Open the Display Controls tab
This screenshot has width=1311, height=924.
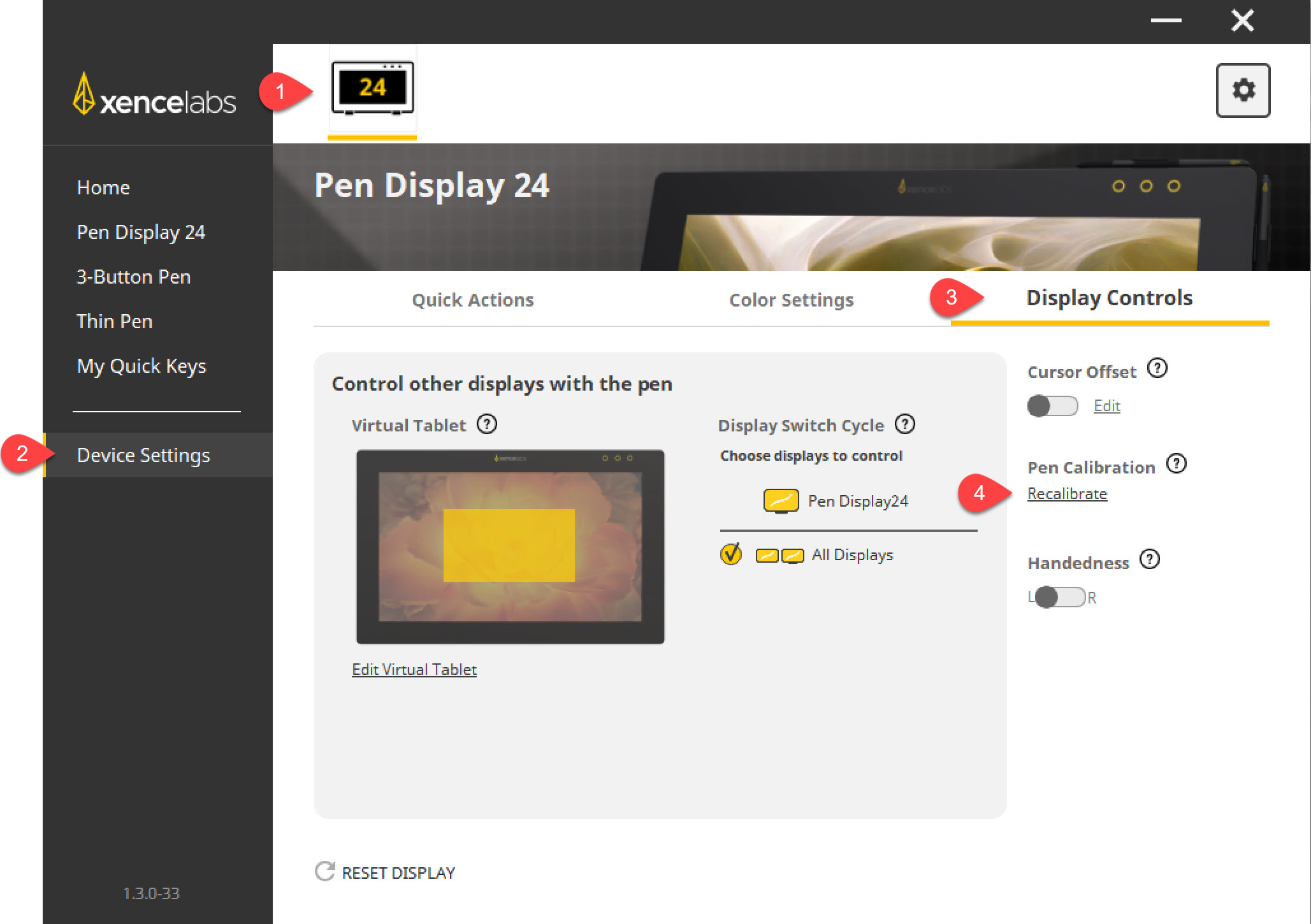tap(1109, 298)
